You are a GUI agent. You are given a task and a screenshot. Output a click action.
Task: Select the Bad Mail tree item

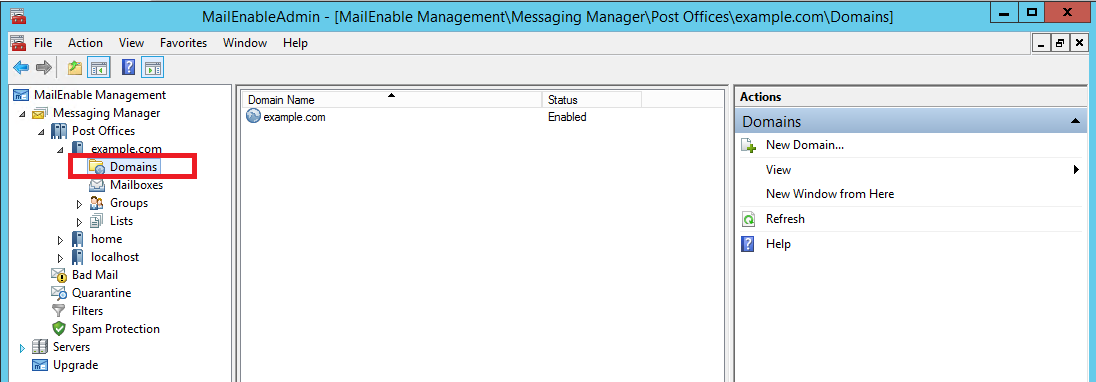[94, 275]
